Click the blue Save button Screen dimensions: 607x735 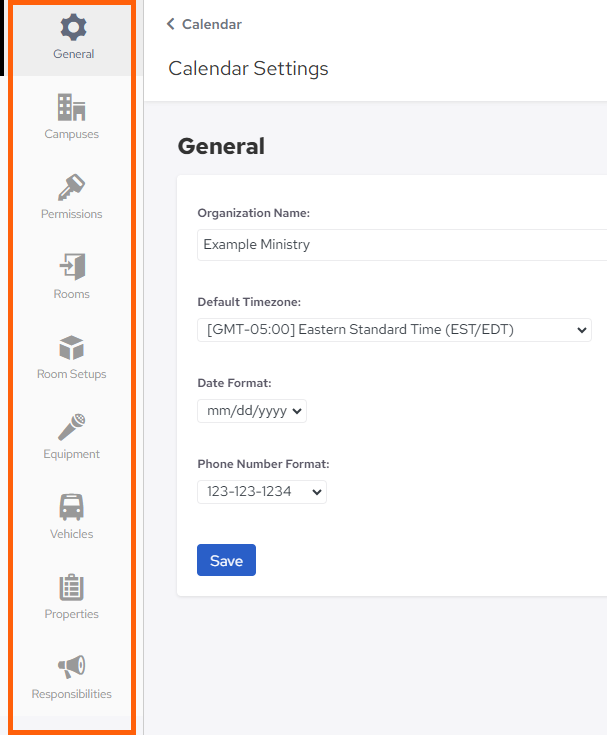[226, 560]
